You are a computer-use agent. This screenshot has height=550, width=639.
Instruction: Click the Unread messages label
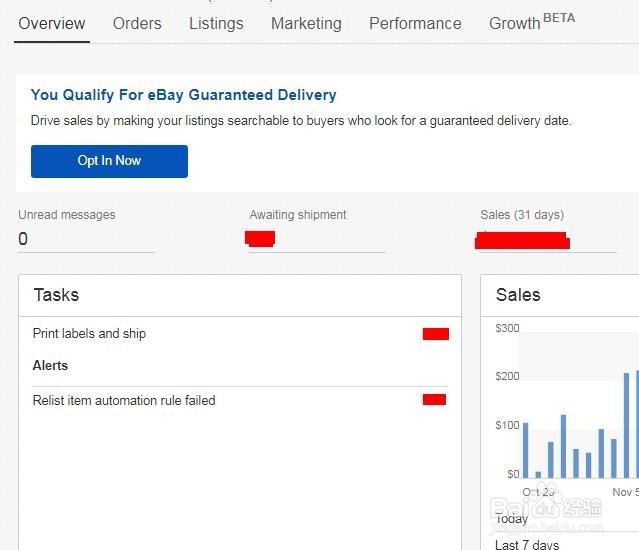pos(67,215)
